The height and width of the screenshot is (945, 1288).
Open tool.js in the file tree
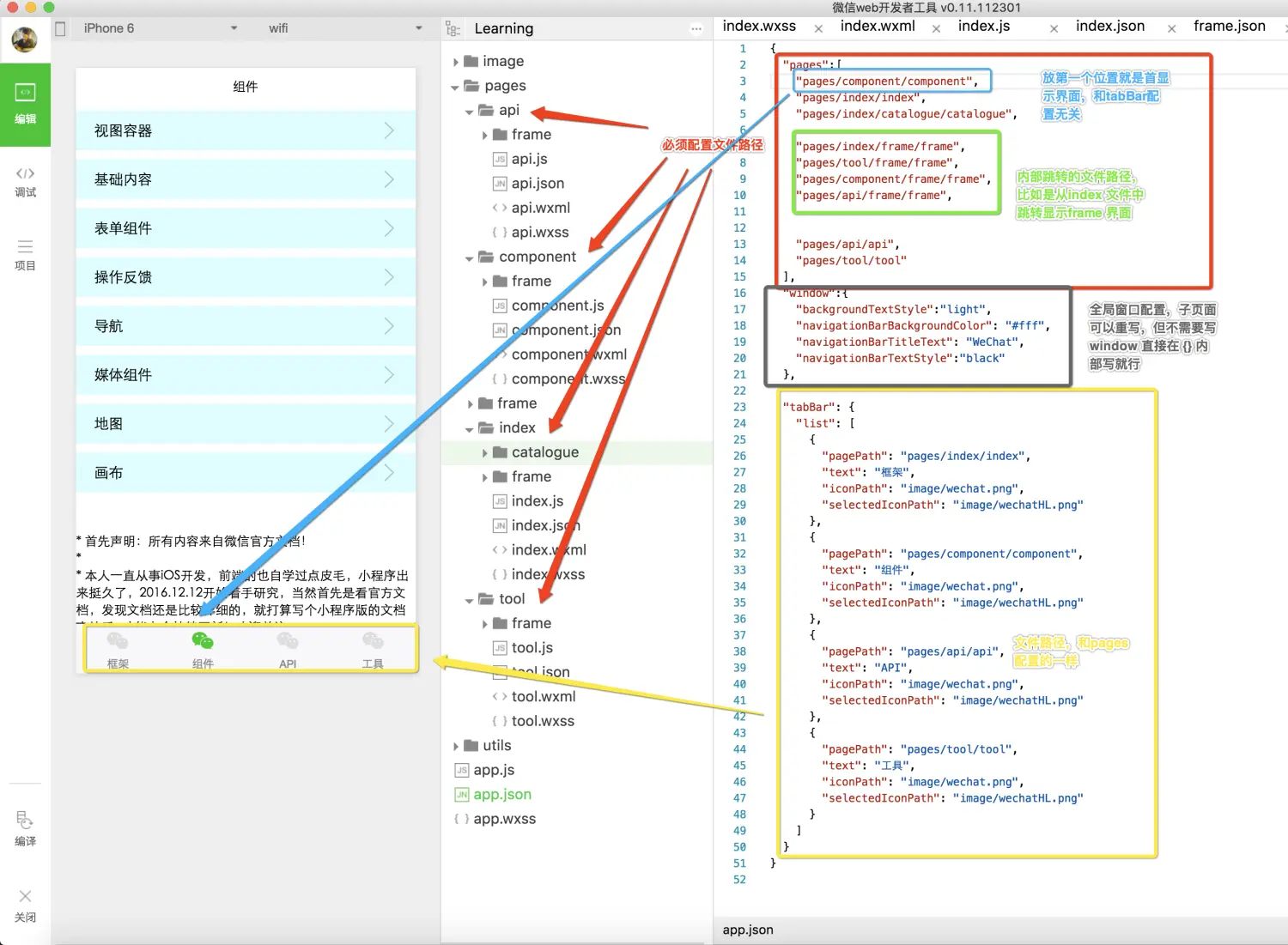532,648
